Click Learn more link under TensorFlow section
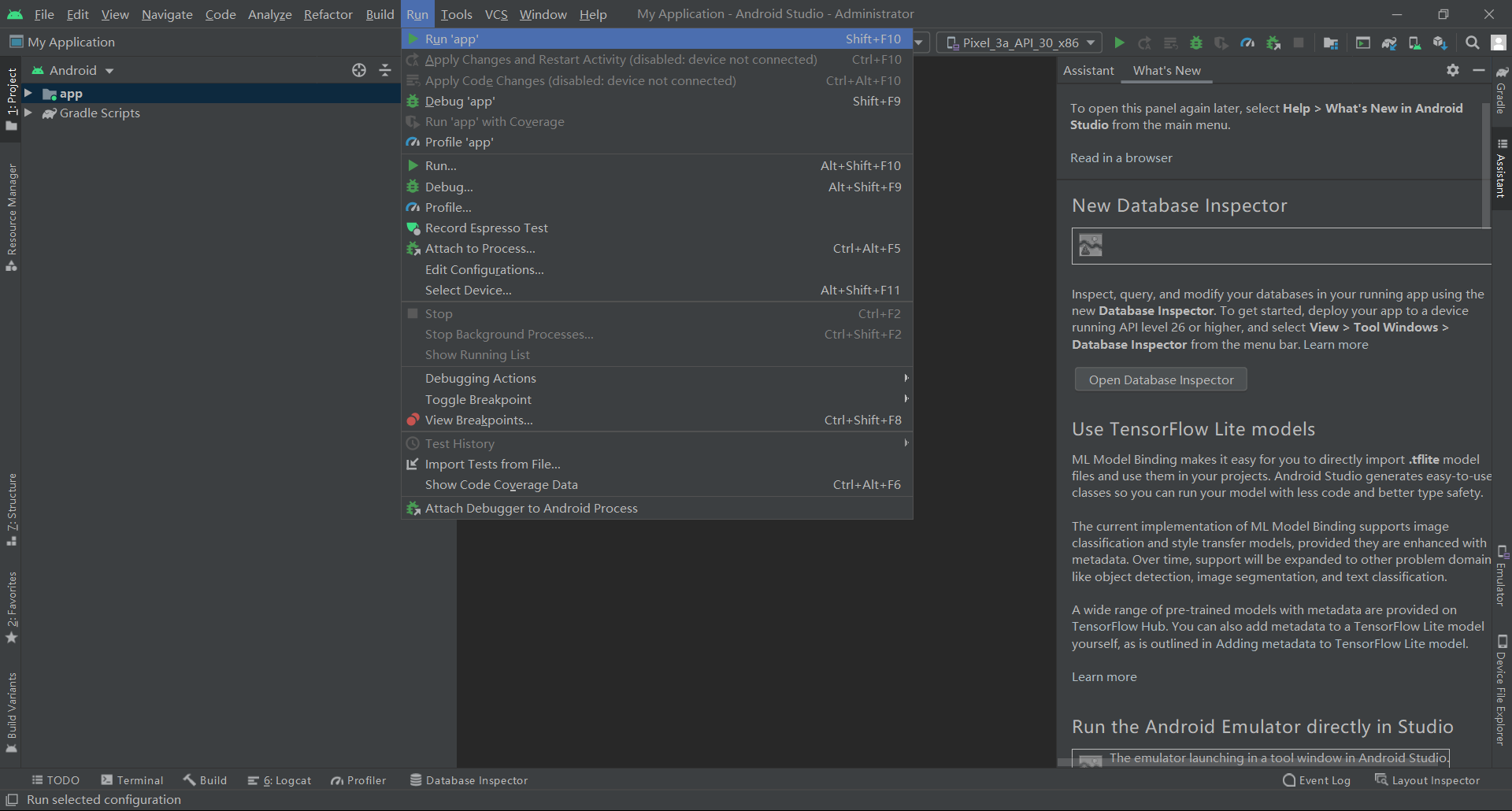This screenshot has height=811, width=1512. [x=1104, y=676]
